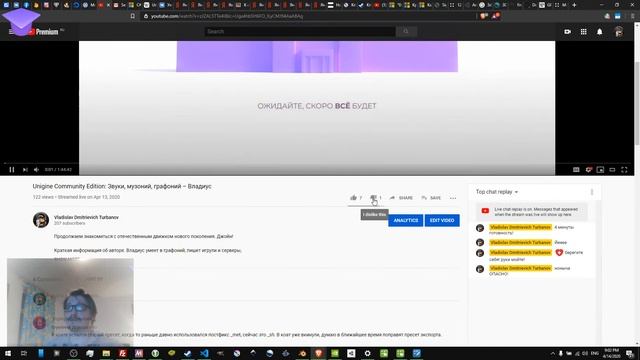Toggle subtitles in the player
This screenshot has width=640, height=360.
[576, 170]
